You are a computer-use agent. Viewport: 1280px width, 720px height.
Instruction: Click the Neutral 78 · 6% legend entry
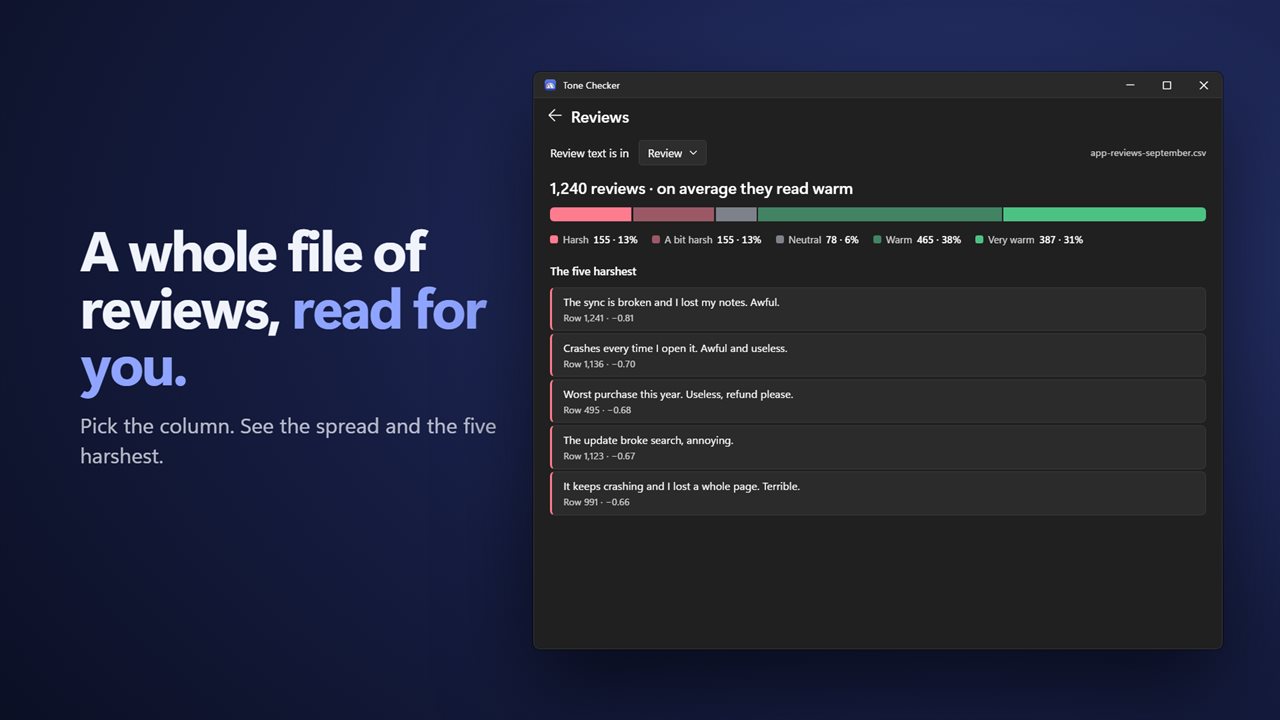(817, 240)
